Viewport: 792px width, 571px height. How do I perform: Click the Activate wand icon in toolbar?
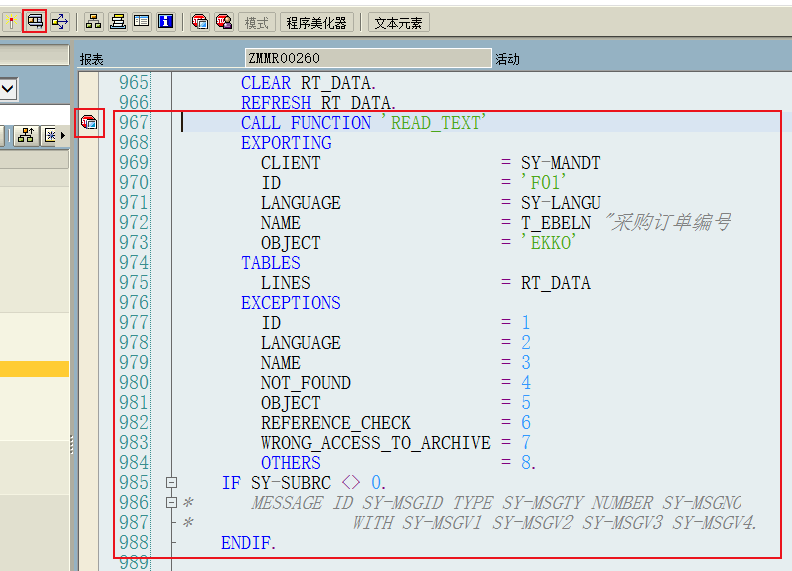point(10,22)
